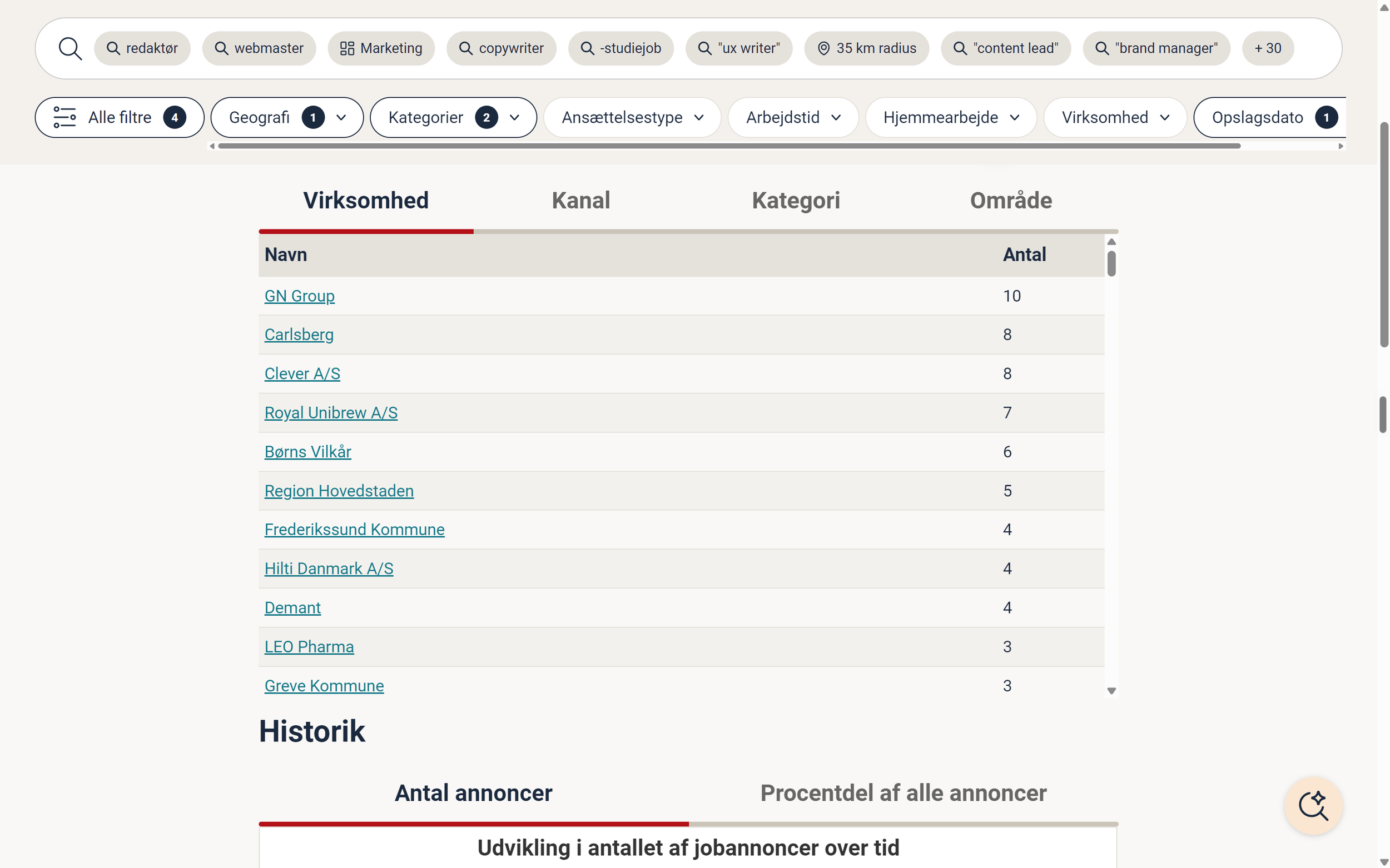Image resolution: width=1390 pixels, height=868 pixels.
Task: Open the Børns Vilkår link
Action: tap(308, 452)
